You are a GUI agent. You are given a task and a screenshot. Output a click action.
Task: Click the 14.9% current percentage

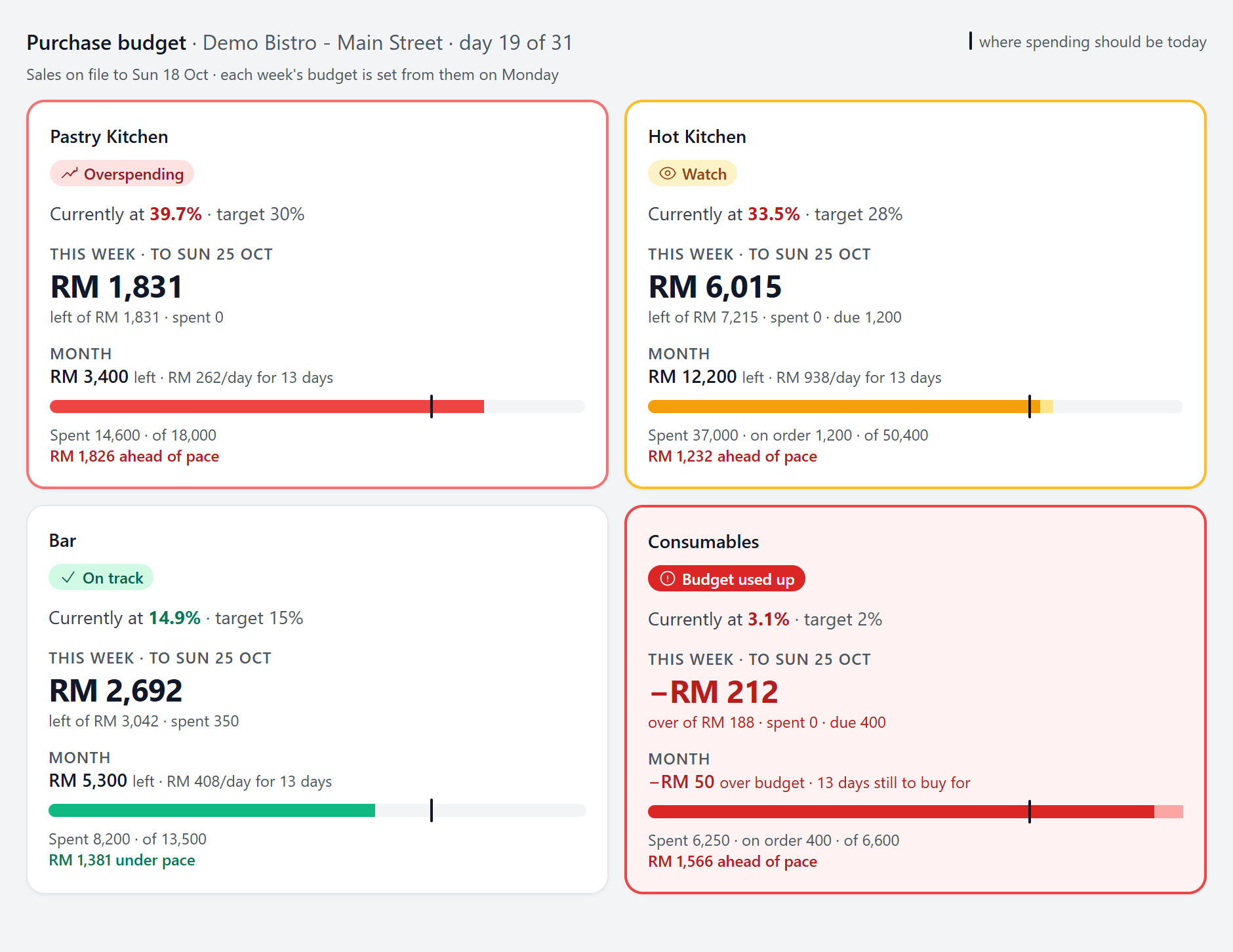point(174,618)
